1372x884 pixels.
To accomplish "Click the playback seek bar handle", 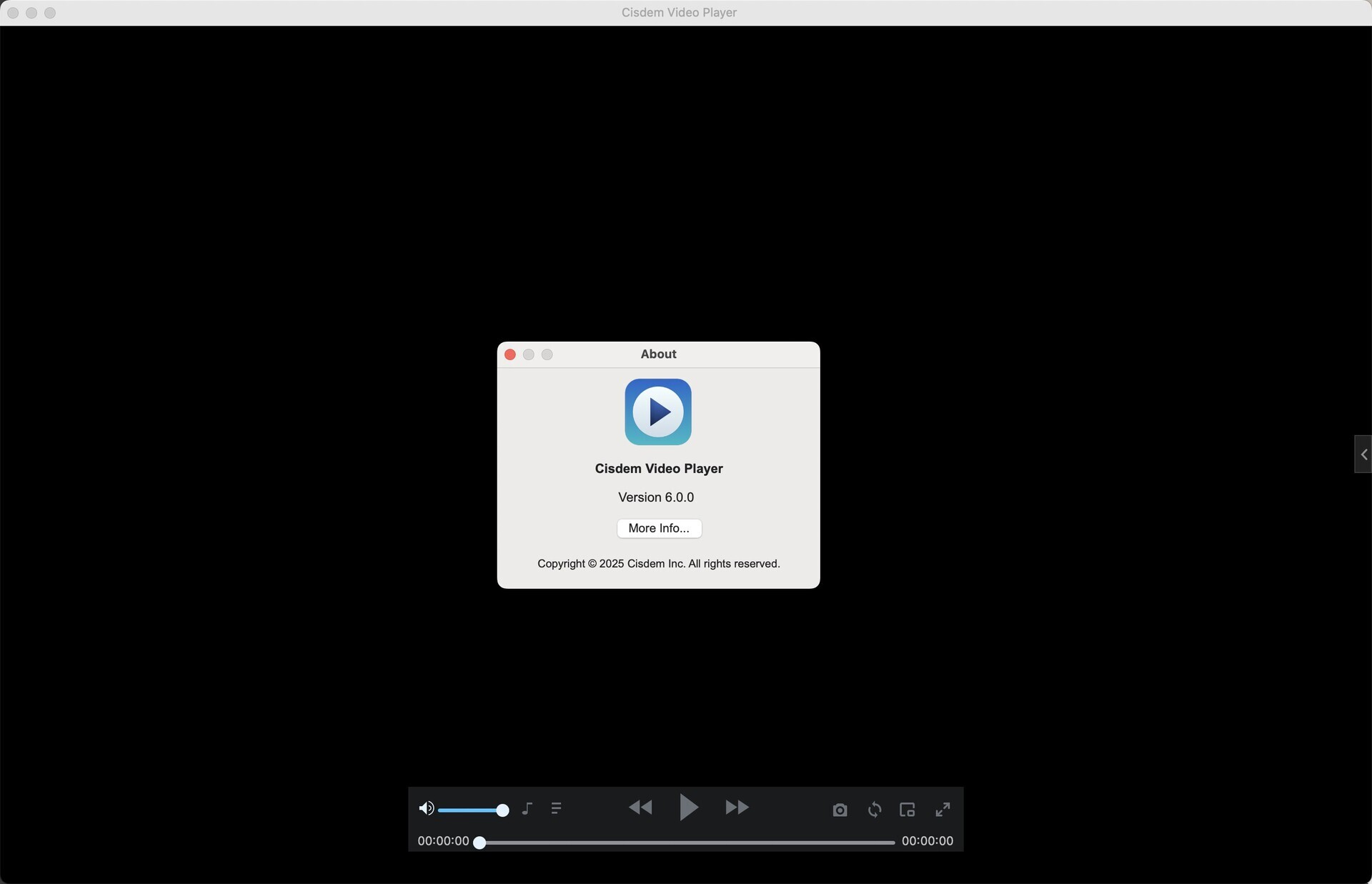I will pyautogui.click(x=480, y=843).
